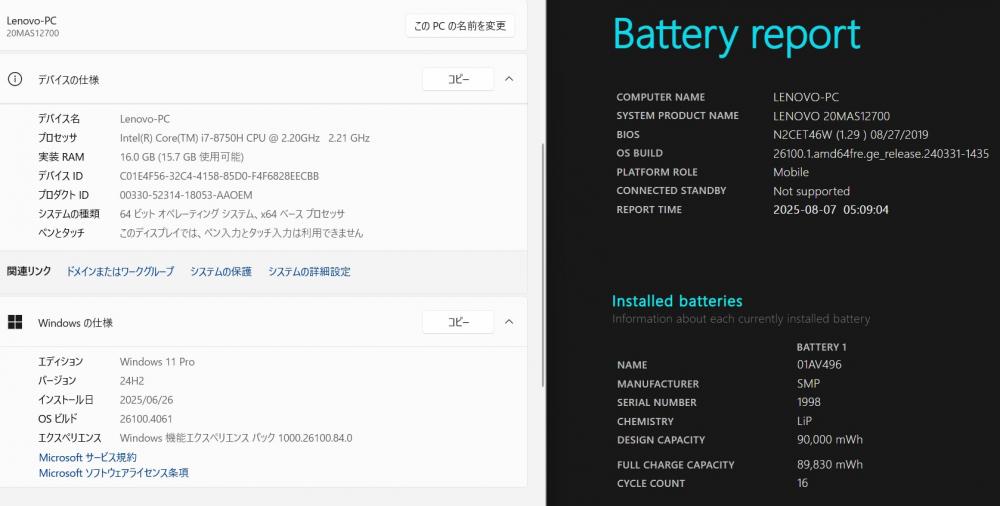
Task: Open システムの詳細設定 link
Action: (x=309, y=272)
